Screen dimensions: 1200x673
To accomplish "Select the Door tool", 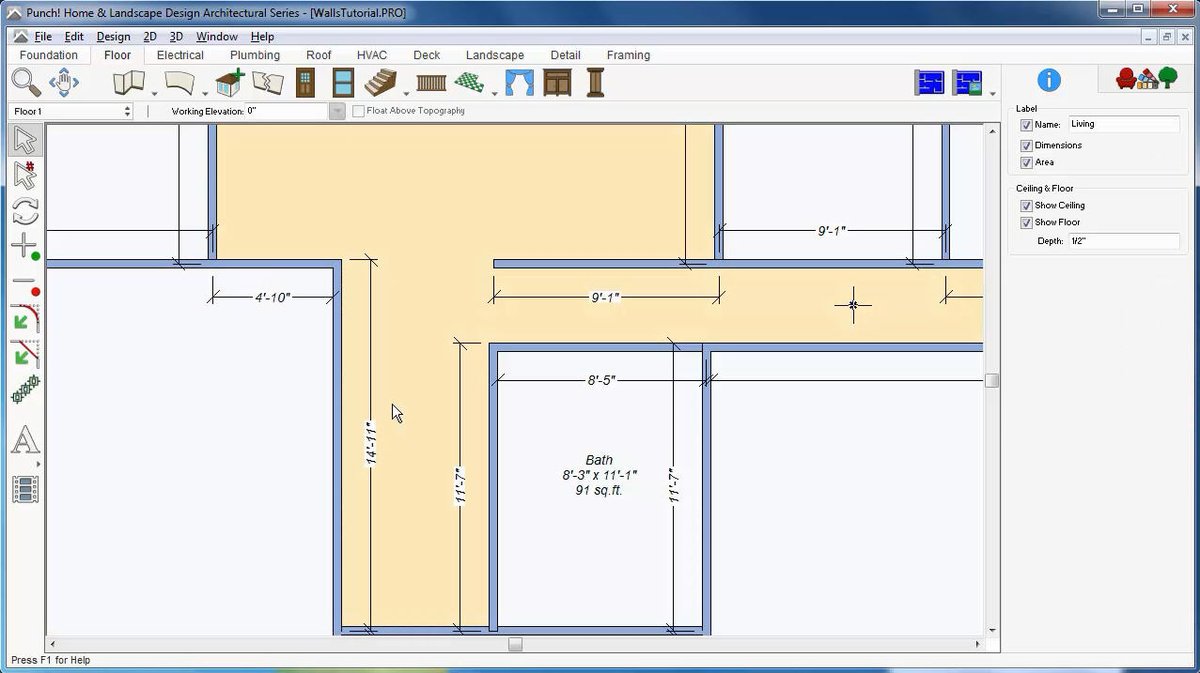I will tap(305, 82).
